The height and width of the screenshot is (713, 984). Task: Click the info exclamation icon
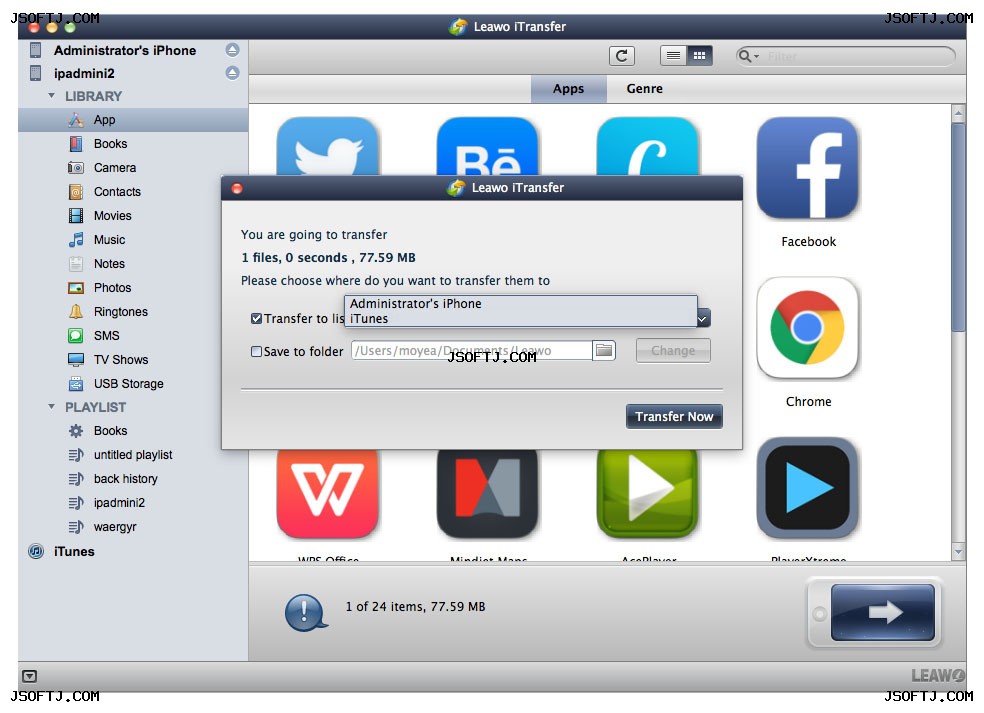coord(306,613)
